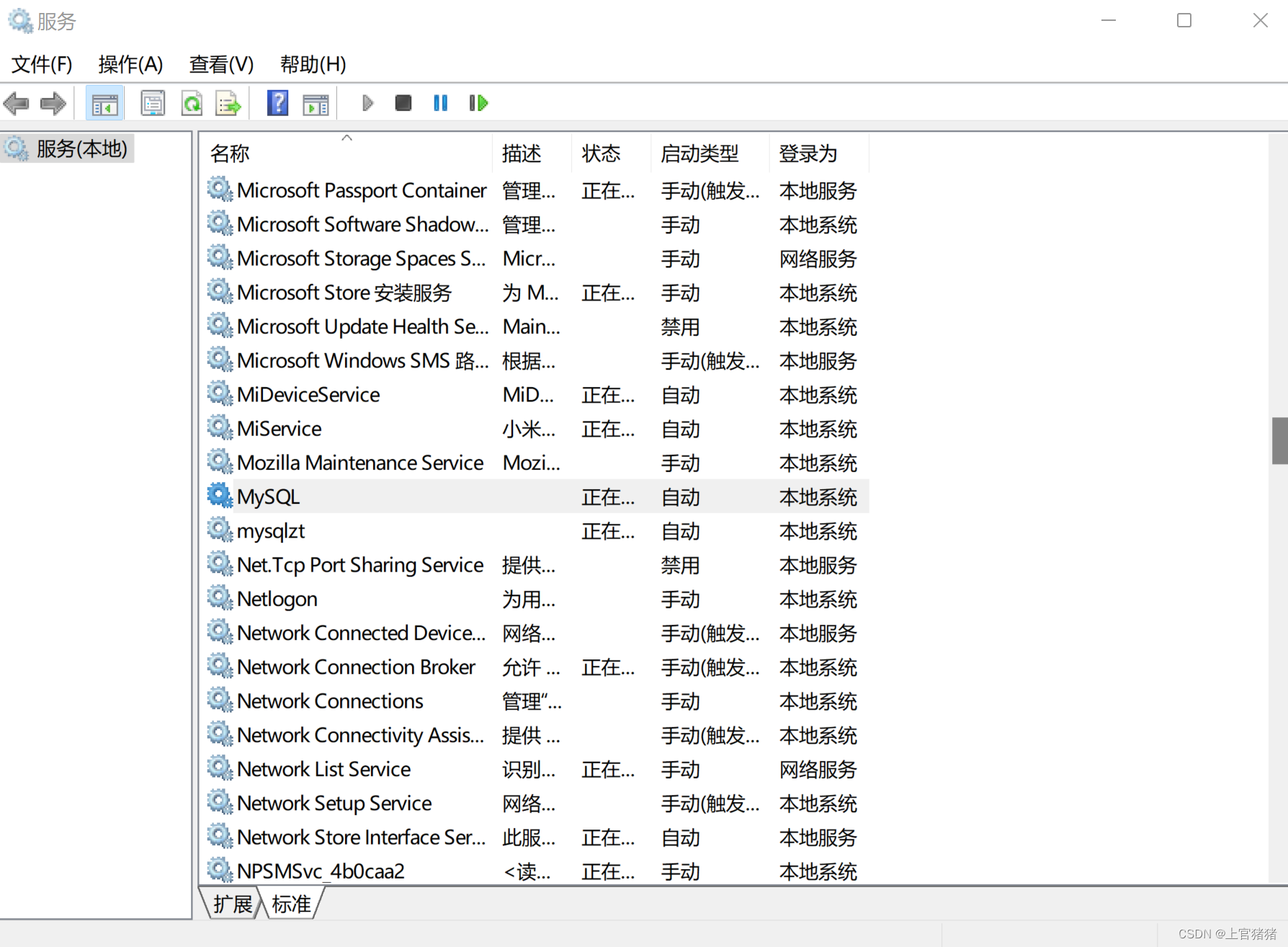Open the Help question mark icon

point(277,104)
